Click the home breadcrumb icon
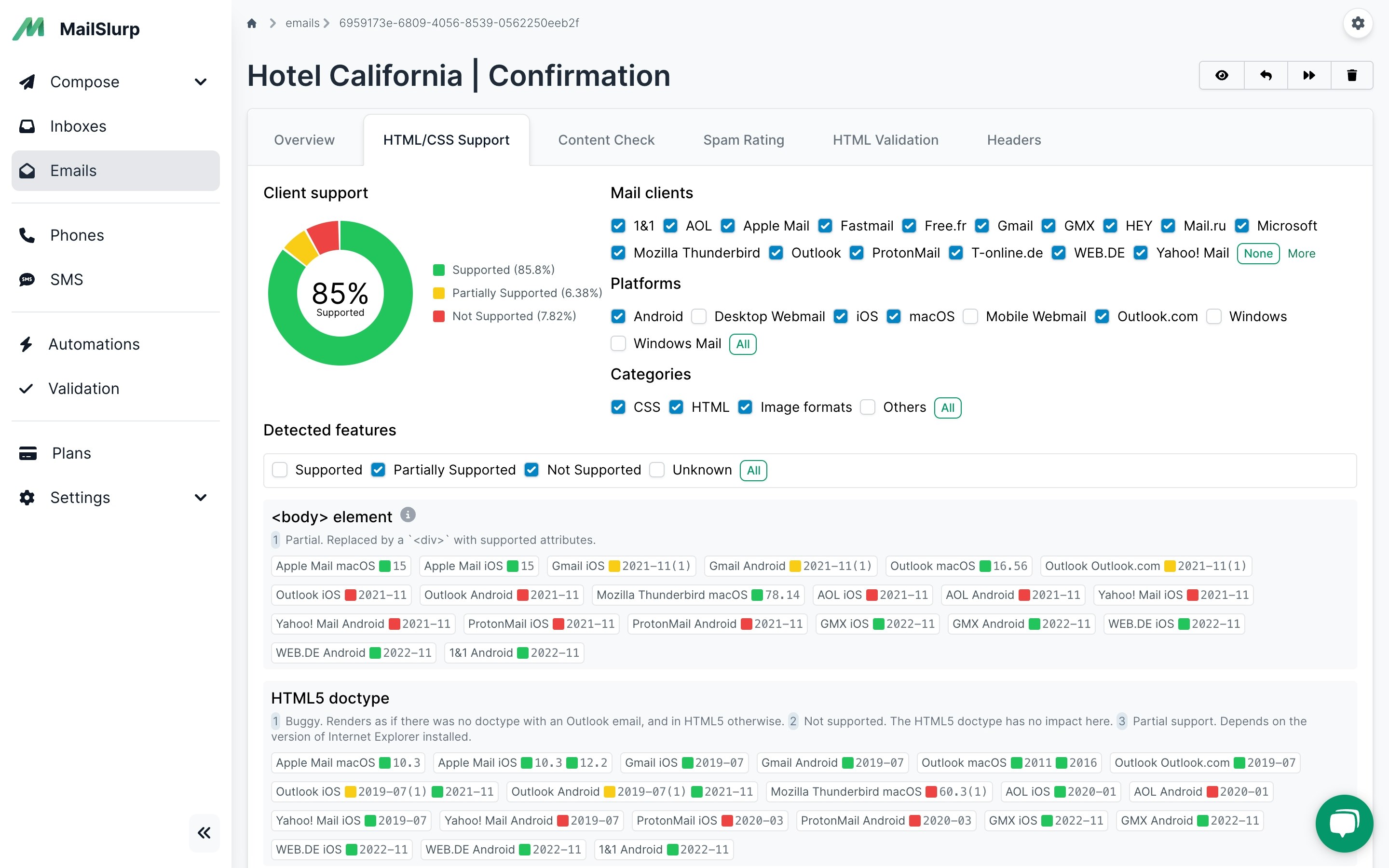The height and width of the screenshot is (868, 1389). pyautogui.click(x=251, y=23)
